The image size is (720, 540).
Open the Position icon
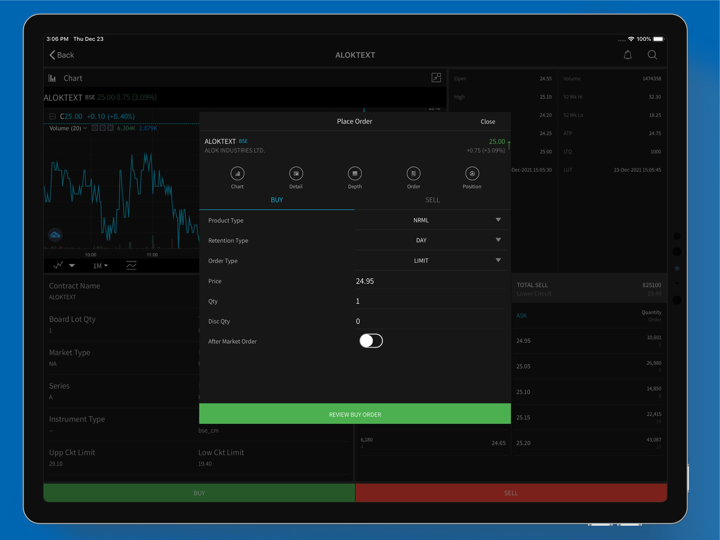tap(472, 174)
